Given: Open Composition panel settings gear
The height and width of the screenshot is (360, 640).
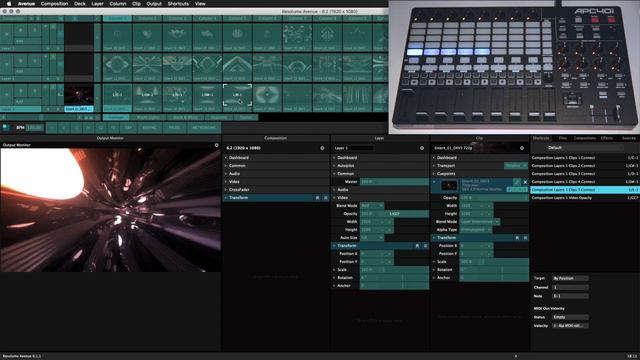Looking at the screenshot, I should pyautogui.click(x=322, y=148).
